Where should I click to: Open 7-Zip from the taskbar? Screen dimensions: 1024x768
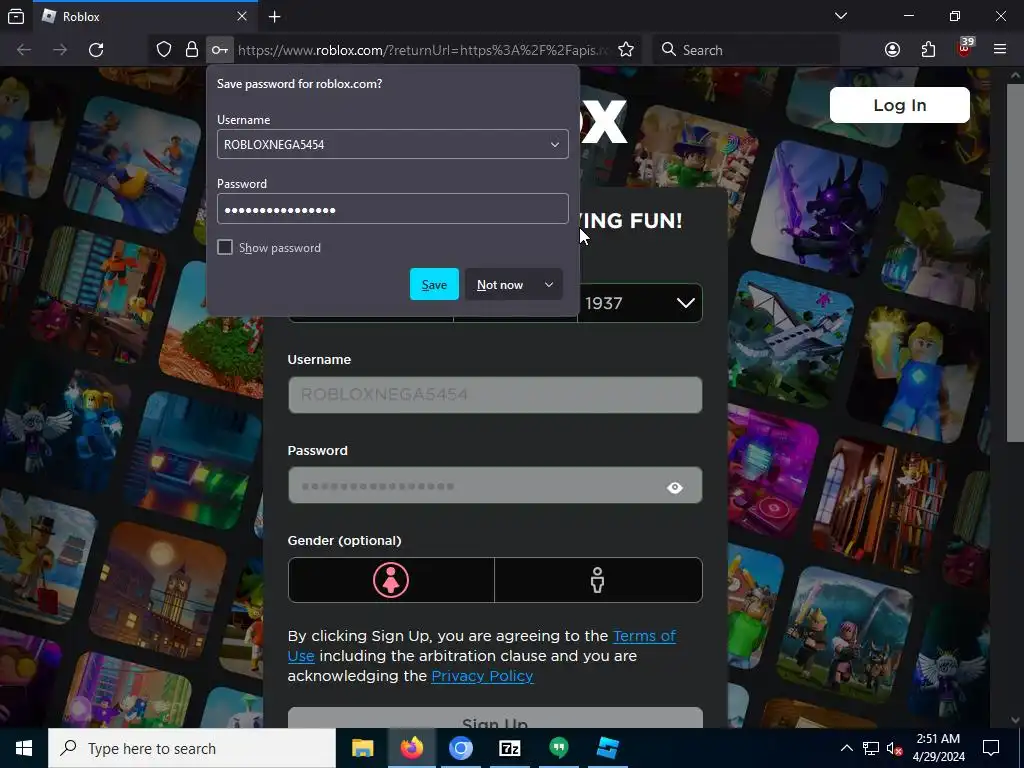[509, 748]
